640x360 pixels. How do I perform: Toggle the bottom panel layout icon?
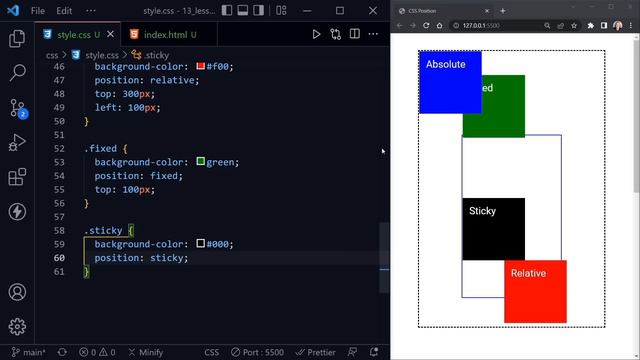[242, 10]
